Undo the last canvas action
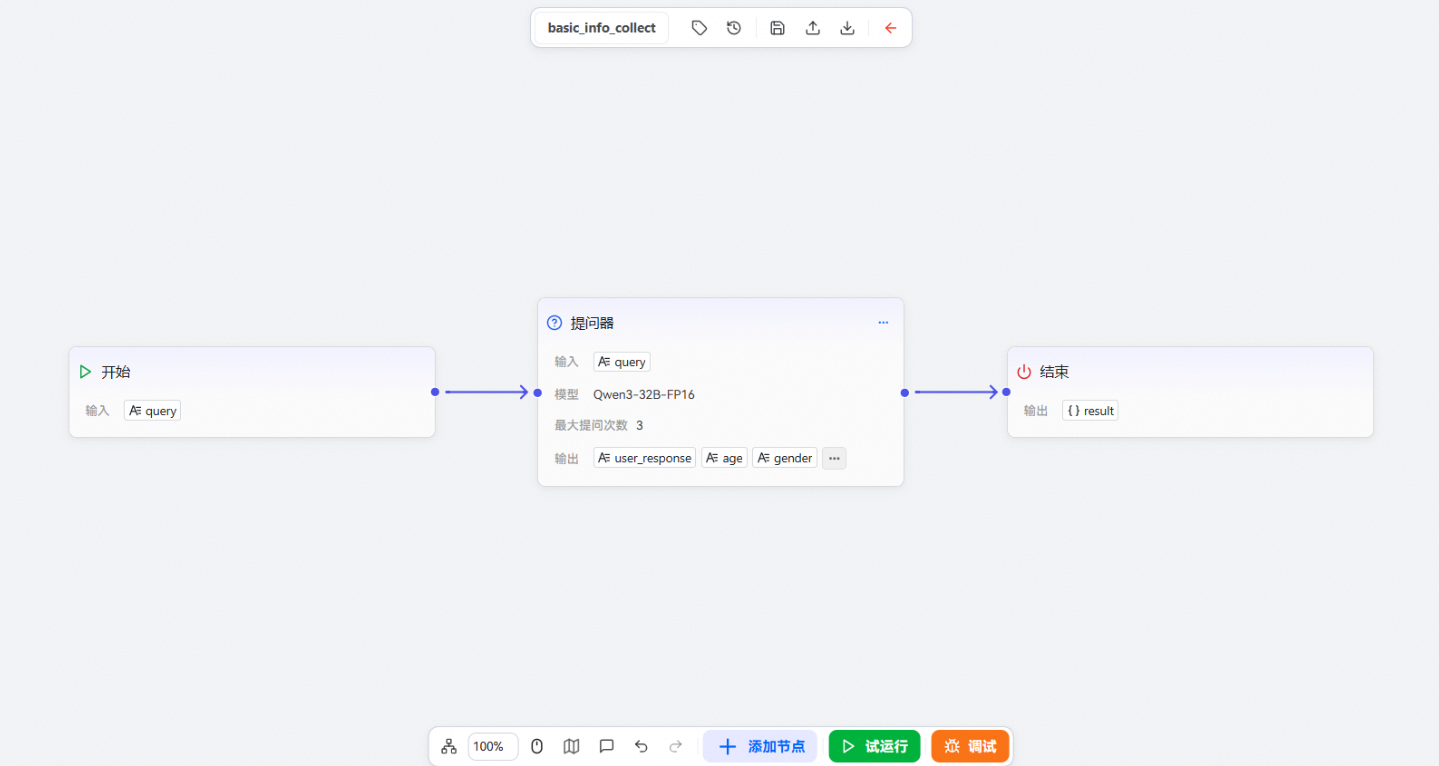This screenshot has height=766, width=1439. (x=641, y=746)
